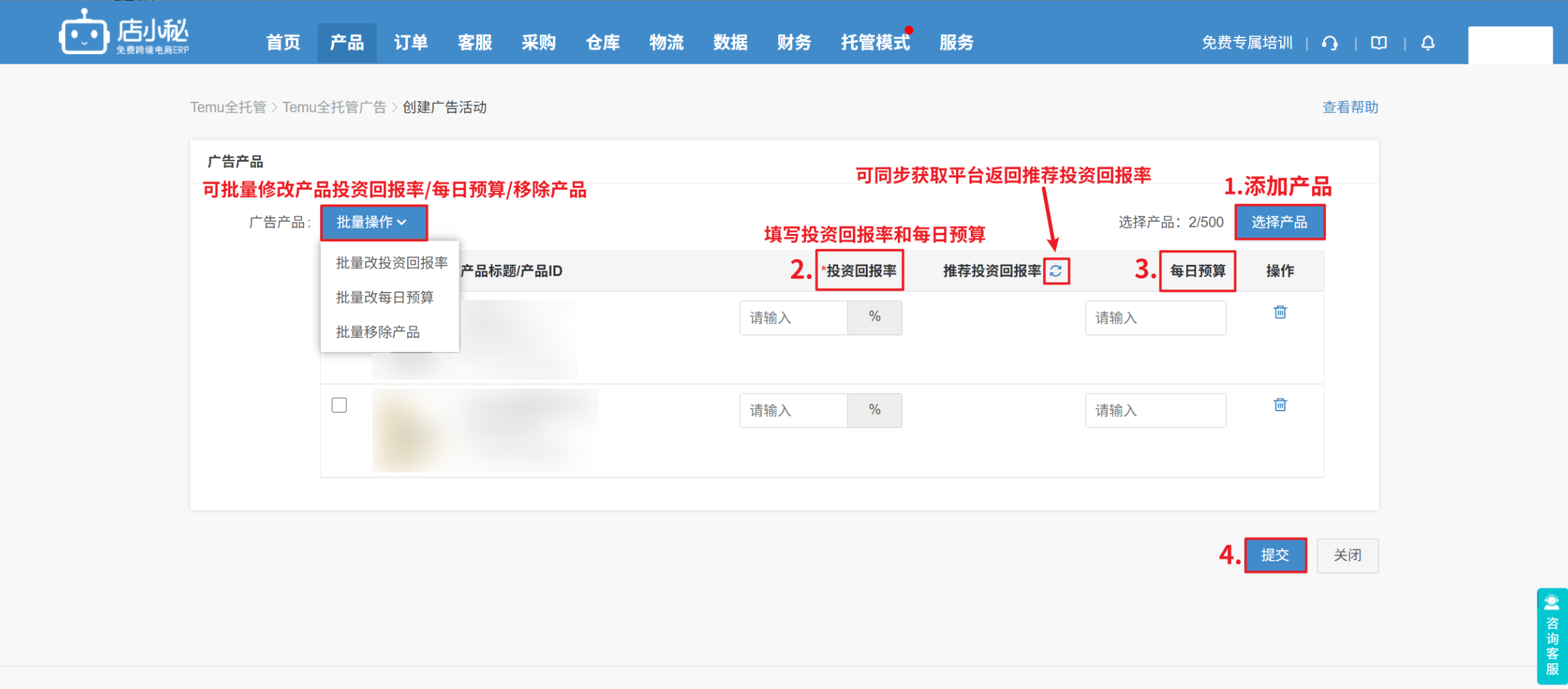Refresh recommended ROI sync icon
Screen dimensions: 1568x689
1055,271
